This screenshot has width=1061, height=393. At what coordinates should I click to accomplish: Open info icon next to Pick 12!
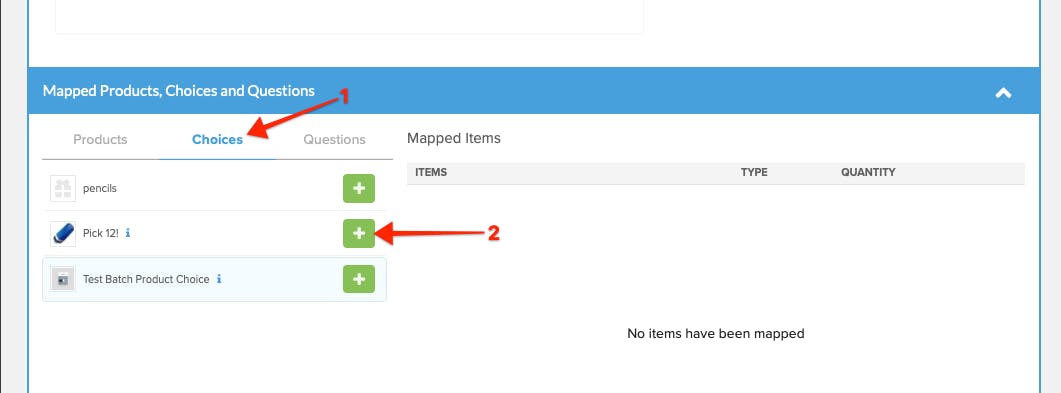[x=128, y=233]
